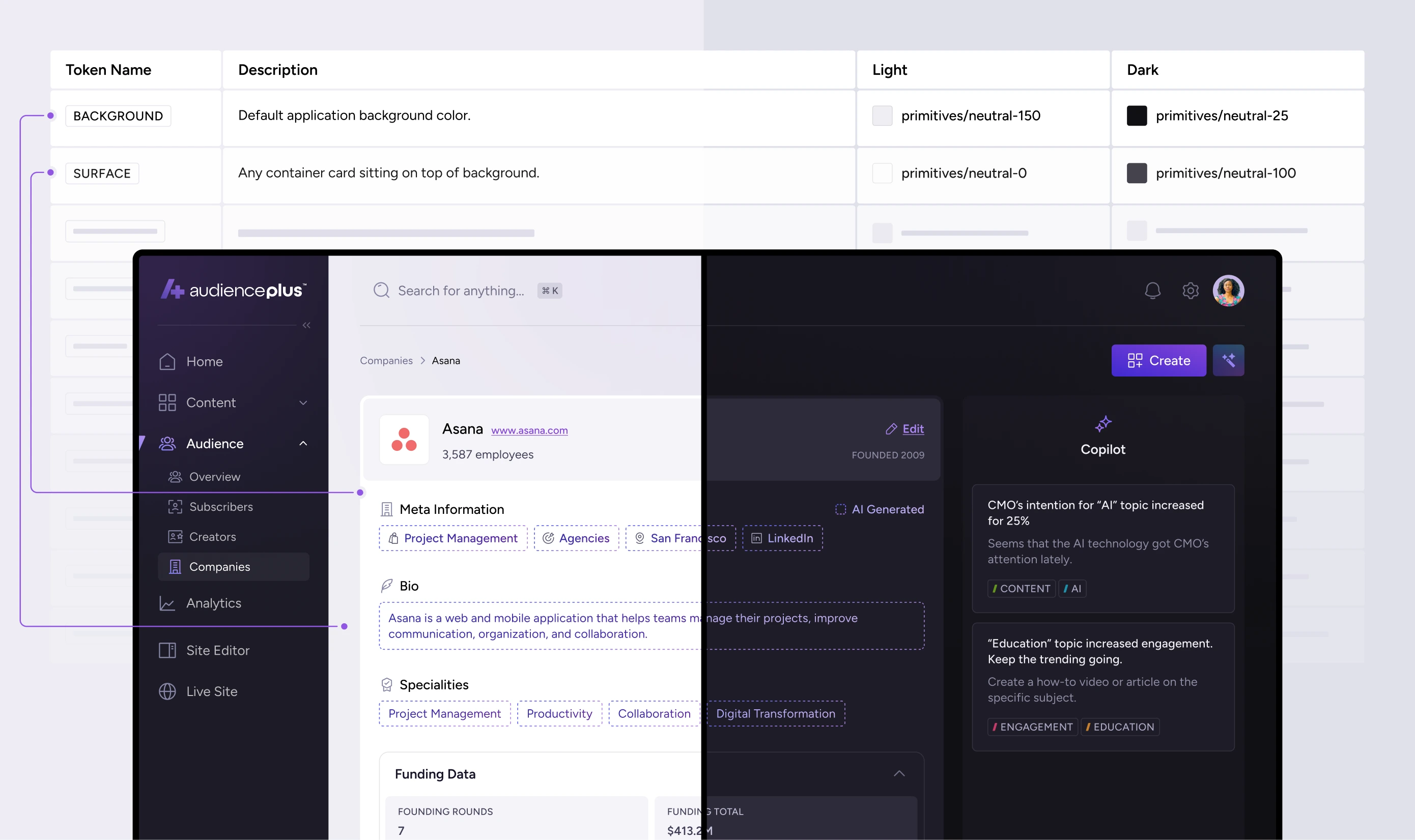Click the Create button
The image size is (1415, 840).
(1158, 361)
